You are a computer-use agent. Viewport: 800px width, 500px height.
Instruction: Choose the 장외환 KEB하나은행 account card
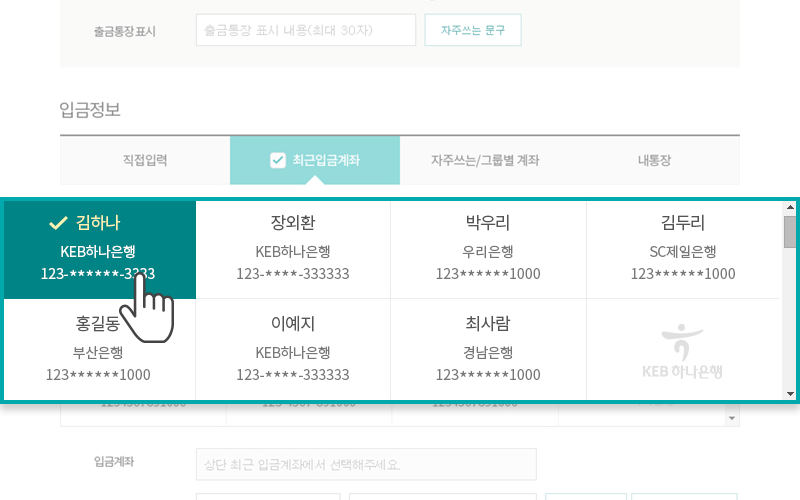pos(293,249)
